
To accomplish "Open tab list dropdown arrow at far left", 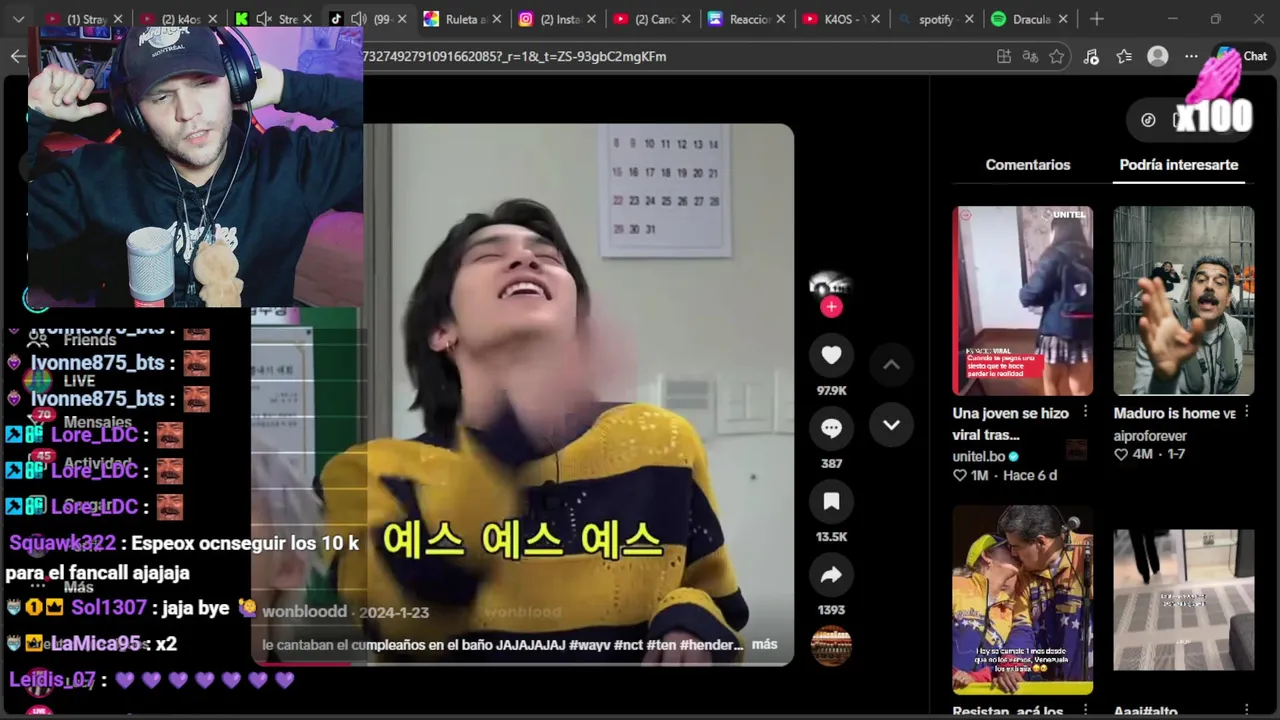I will [18, 19].
